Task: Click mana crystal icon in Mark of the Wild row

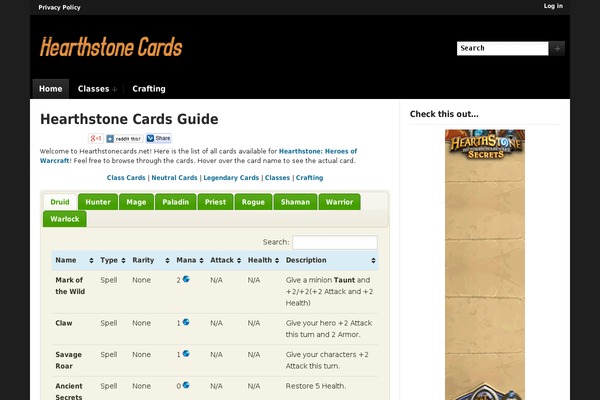Action: (186, 279)
